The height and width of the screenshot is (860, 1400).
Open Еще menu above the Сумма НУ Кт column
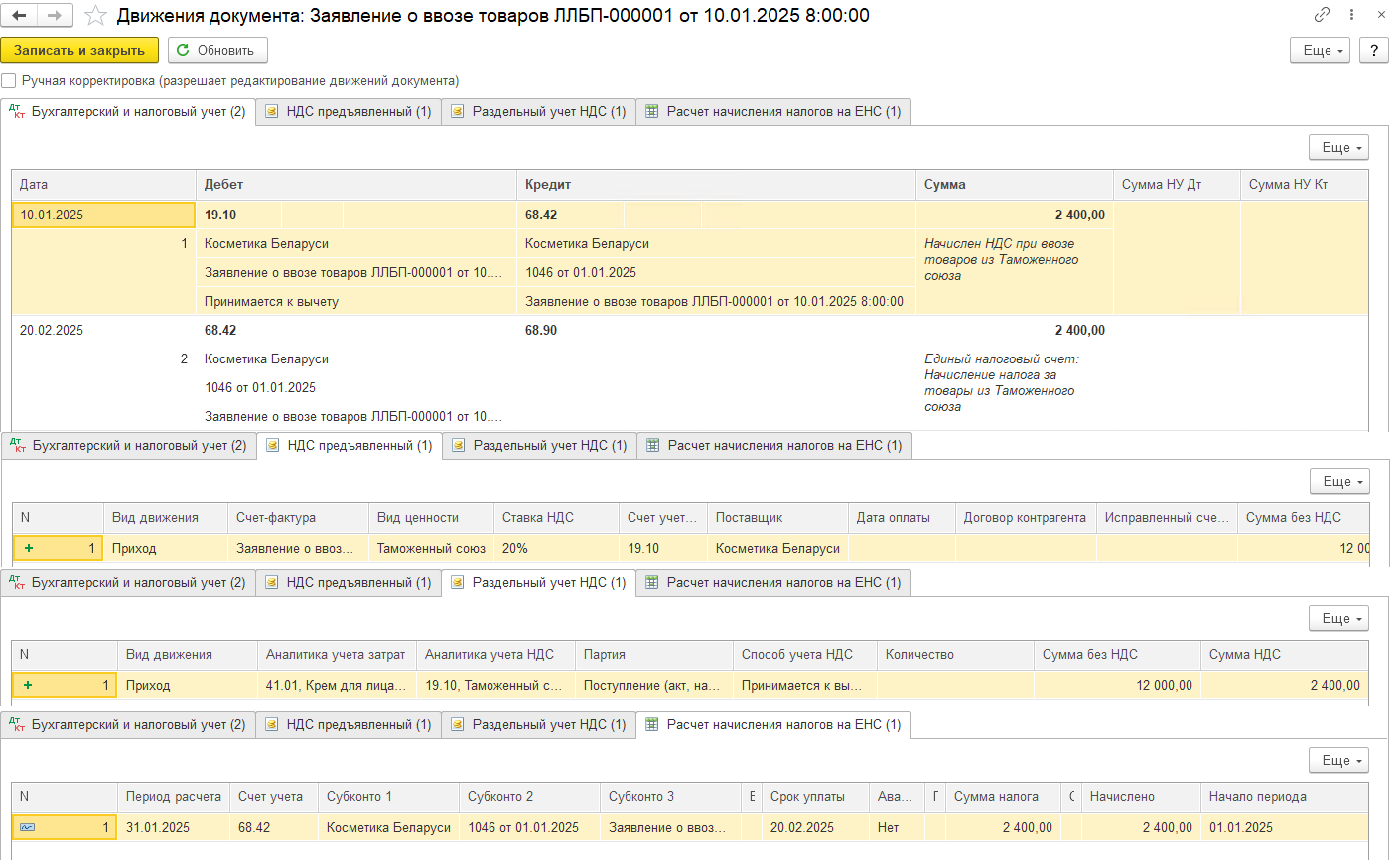point(1338,147)
